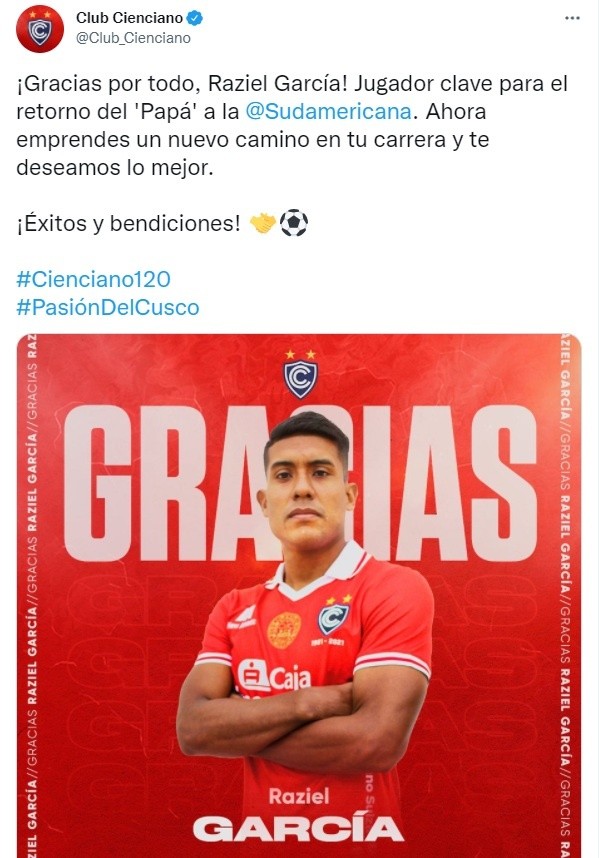
Task: Click the club crest on the jersey
Action: click(x=334, y=615)
